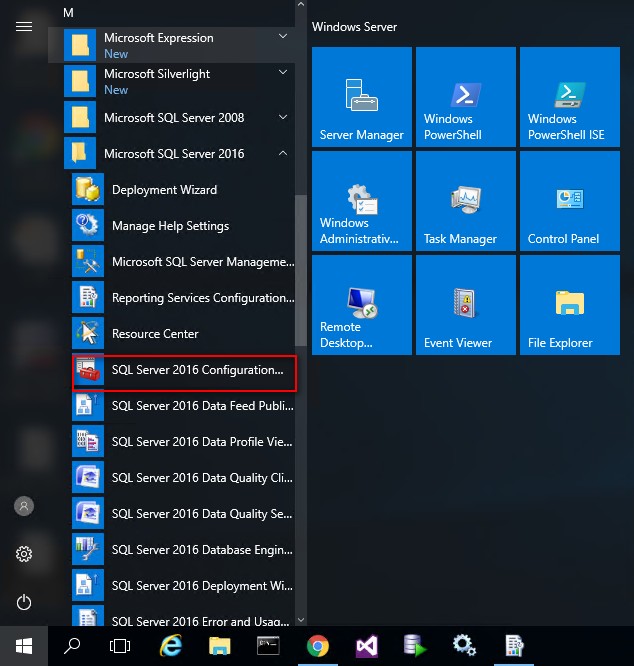The width and height of the screenshot is (634, 666).
Task: Expand the Microsoft Silverlight folder chevron
Action: (283, 72)
